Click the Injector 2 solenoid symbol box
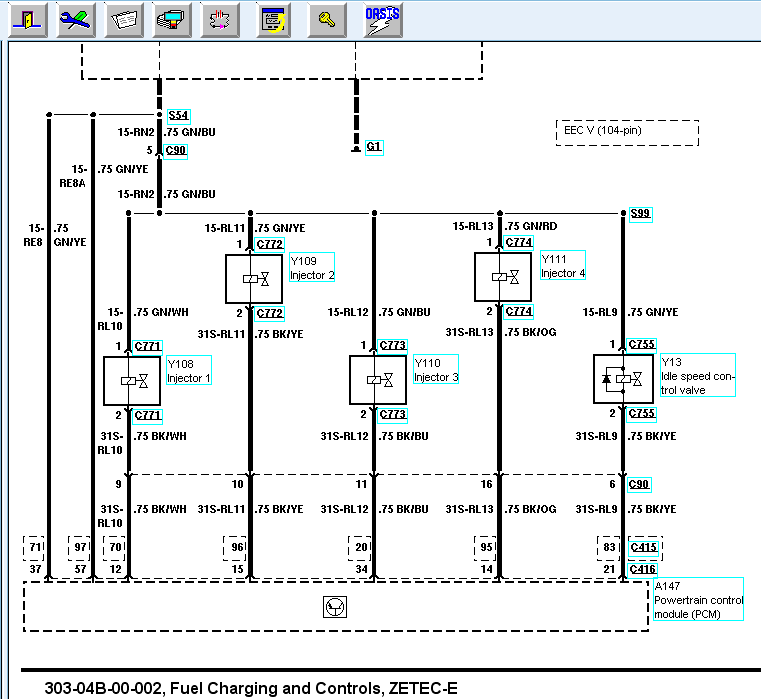The width and height of the screenshot is (761, 699). (254, 279)
